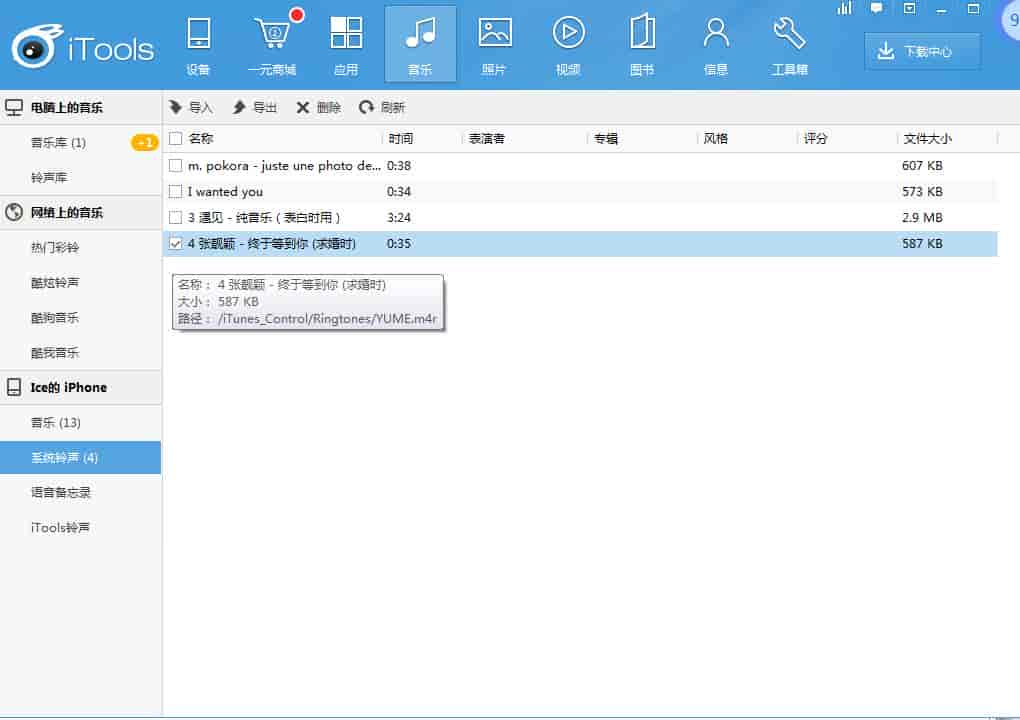Open the 应用 (Apps) grid icon

click(x=346, y=33)
